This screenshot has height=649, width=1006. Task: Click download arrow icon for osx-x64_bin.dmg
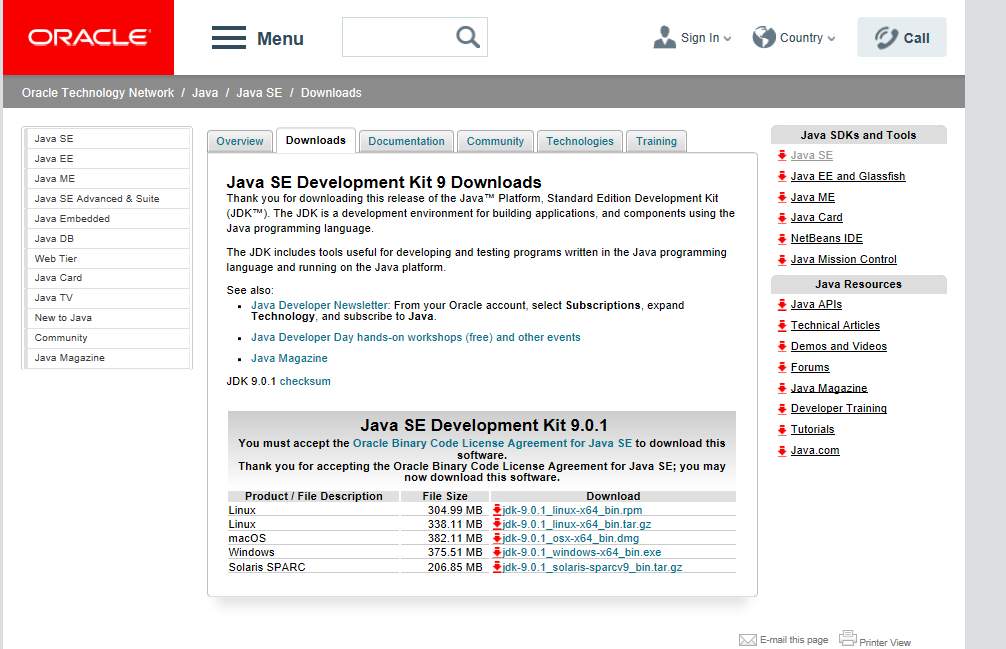tap(497, 538)
